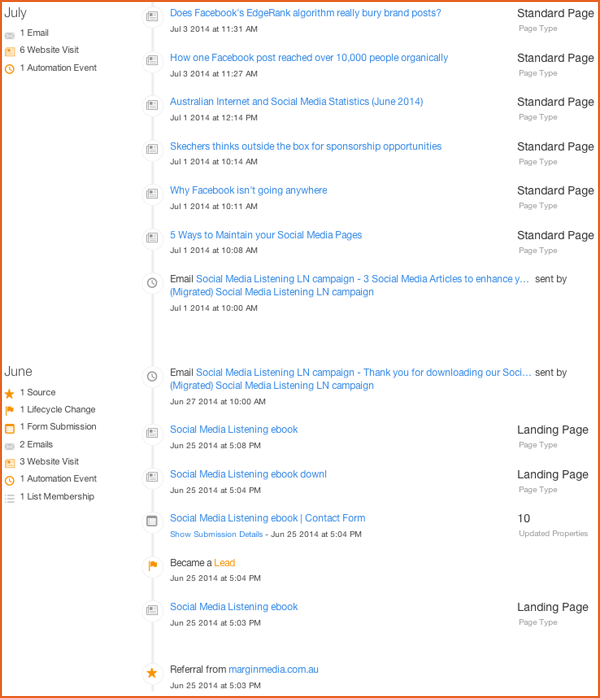Click clock icon beside June 27 email event
600x698 pixels.
(x=152, y=376)
